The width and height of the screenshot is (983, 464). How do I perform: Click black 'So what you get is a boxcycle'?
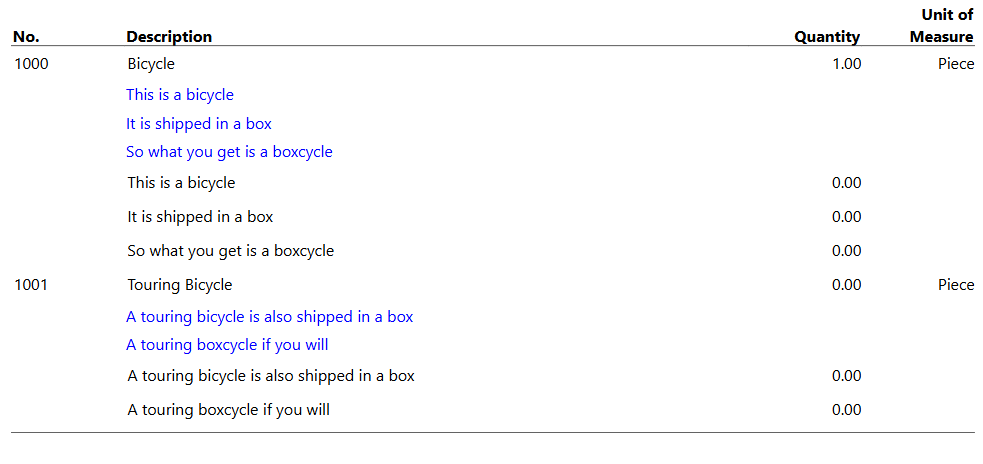tap(231, 251)
